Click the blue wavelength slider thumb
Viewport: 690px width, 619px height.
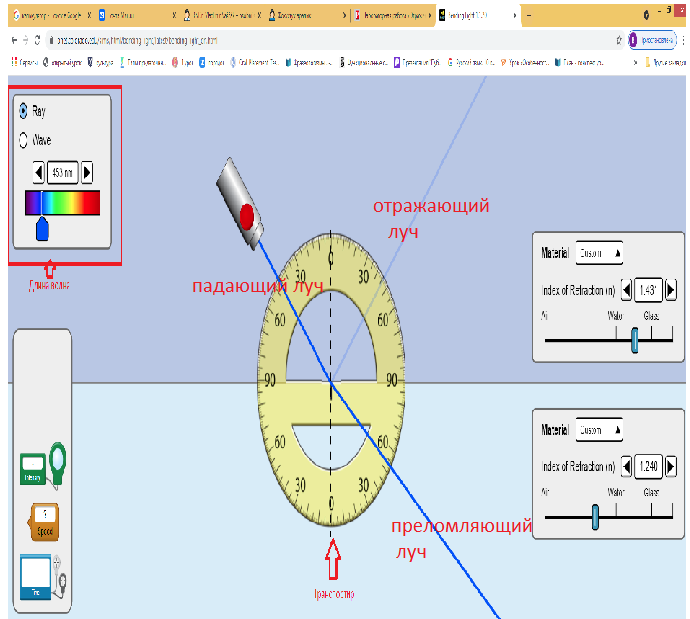(x=42, y=229)
